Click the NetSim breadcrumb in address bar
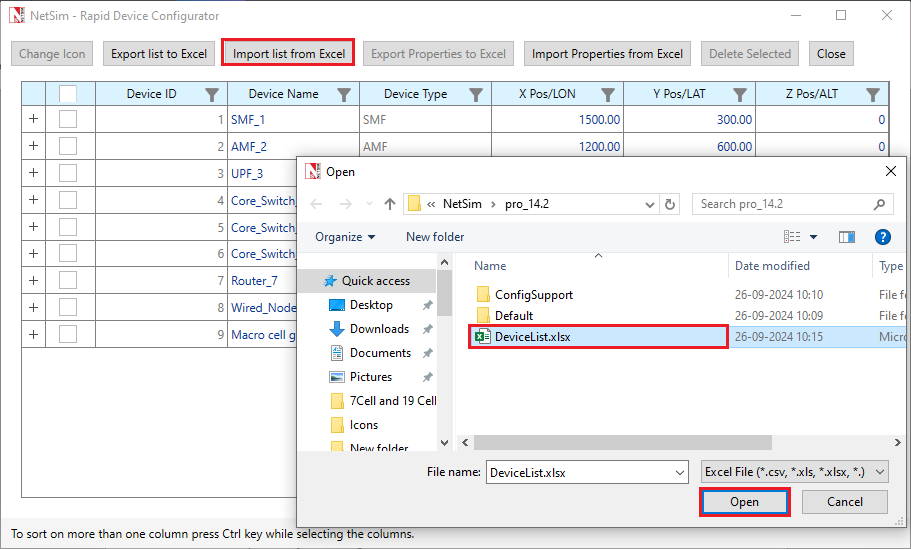Viewport: 911px width, 549px height. (x=462, y=204)
